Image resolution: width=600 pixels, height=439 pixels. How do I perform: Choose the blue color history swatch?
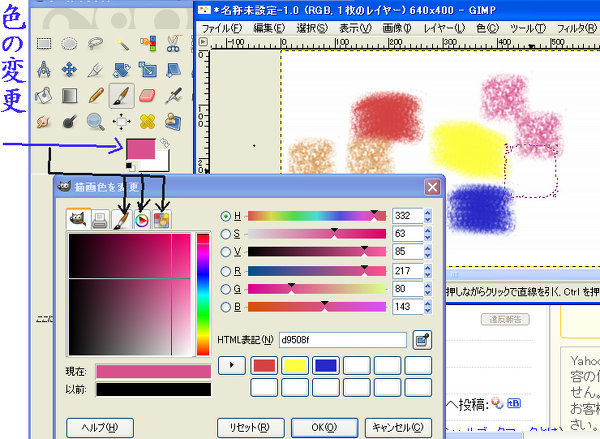point(326,366)
